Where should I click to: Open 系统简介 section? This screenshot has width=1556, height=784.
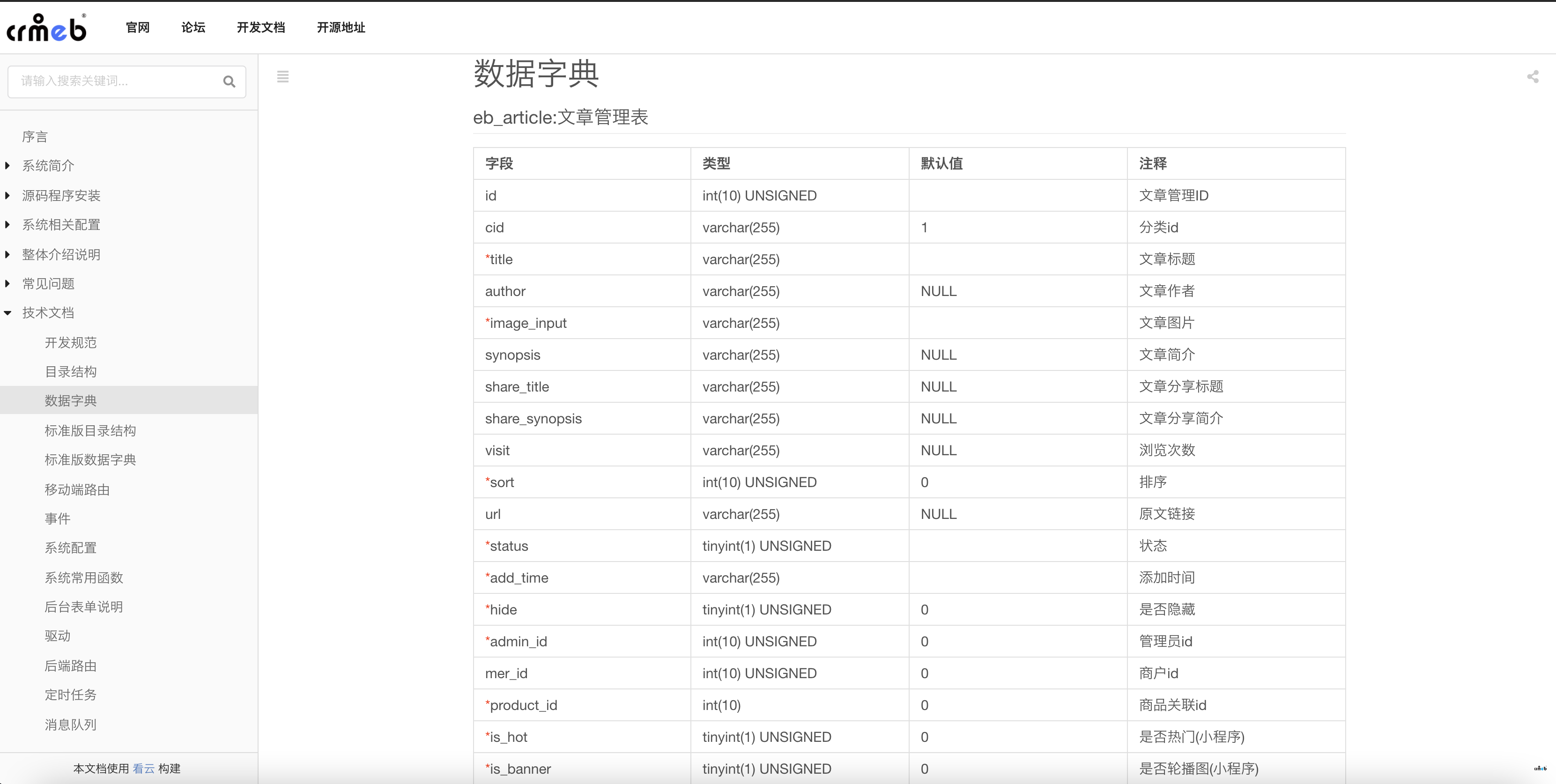coord(48,165)
